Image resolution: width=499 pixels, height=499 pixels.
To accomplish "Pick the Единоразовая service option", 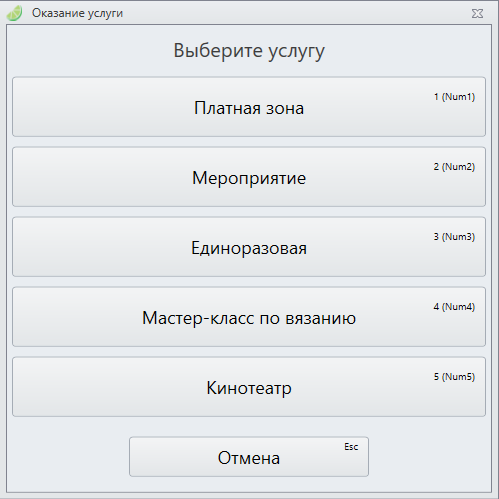I will [249, 247].
